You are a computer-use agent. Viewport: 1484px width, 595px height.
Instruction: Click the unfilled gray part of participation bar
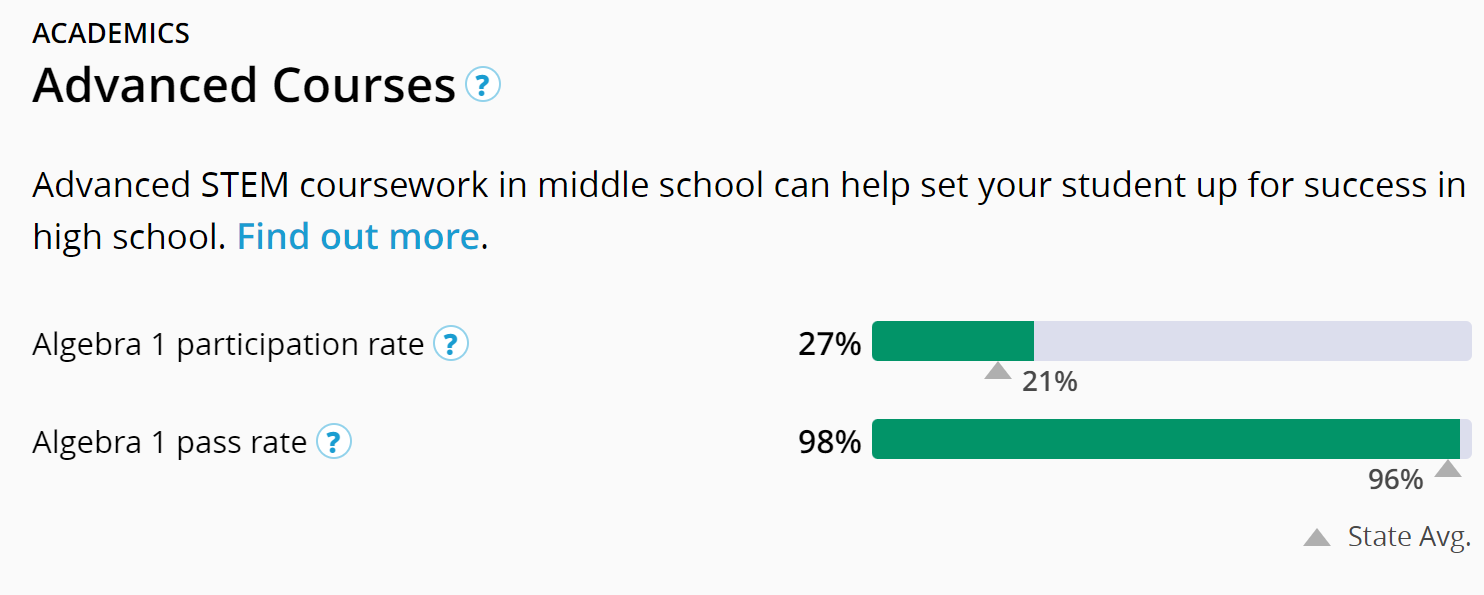coord(1250,341)
